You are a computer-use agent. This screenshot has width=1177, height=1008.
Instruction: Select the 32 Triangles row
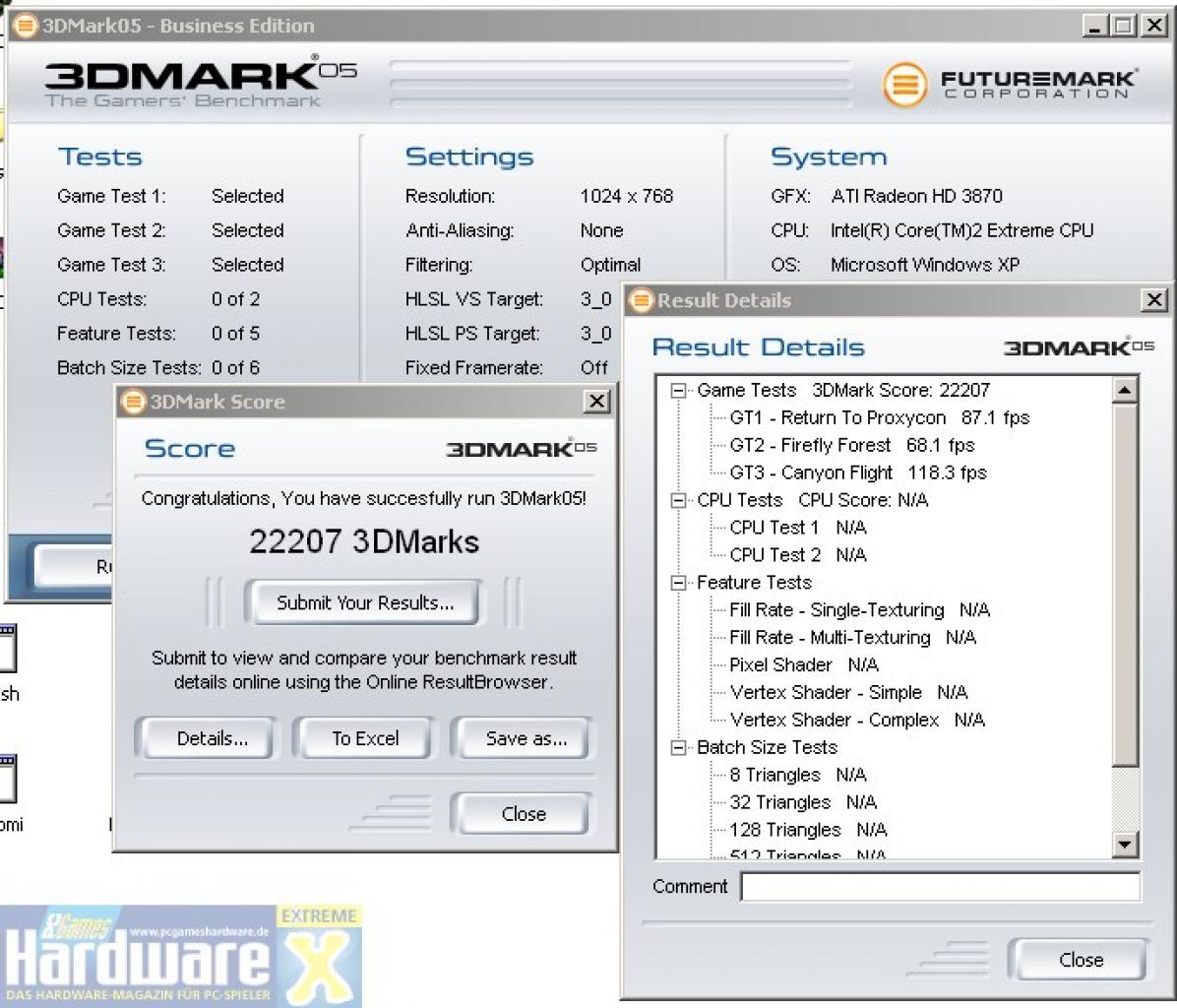pyautogui.click(x=803, y=802)
